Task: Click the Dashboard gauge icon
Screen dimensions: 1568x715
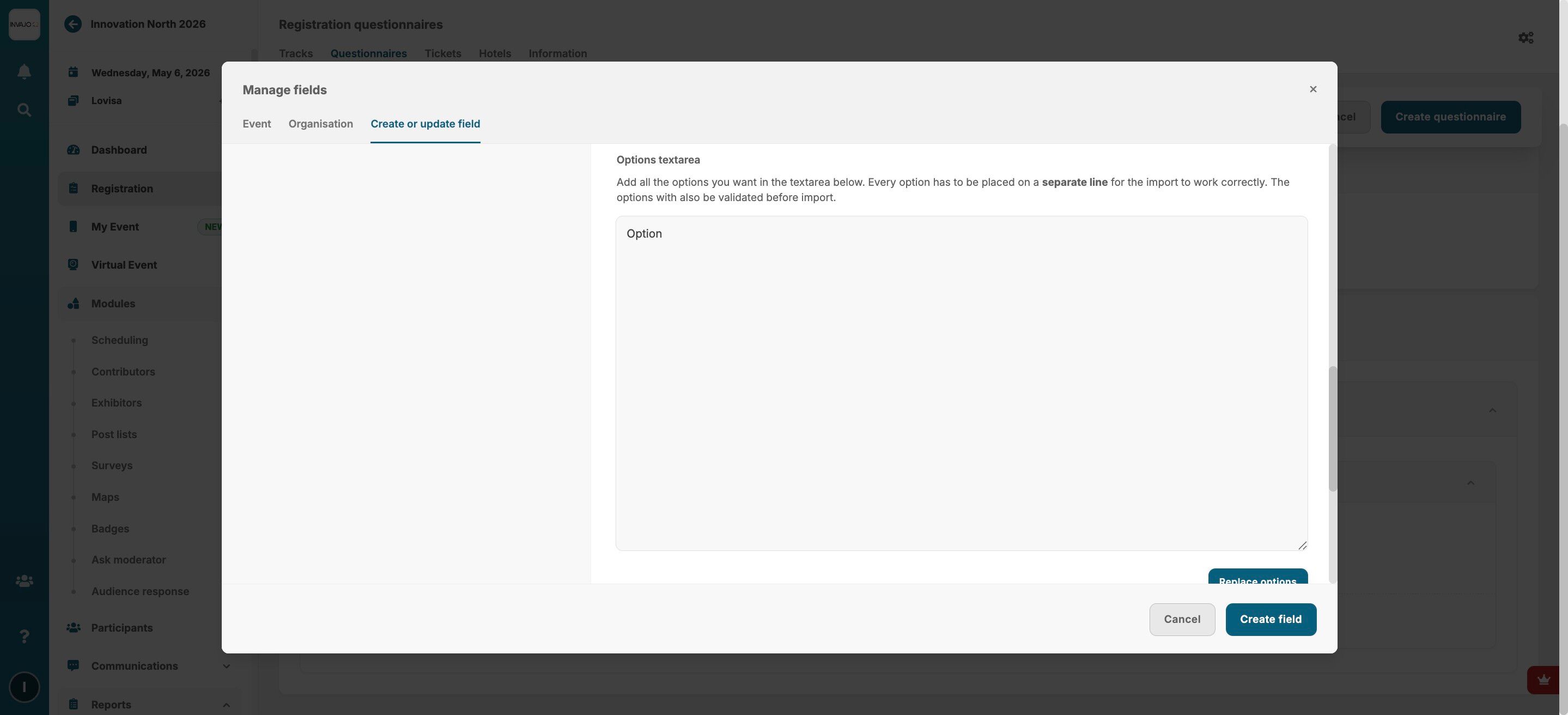Action: pyautogui.click(x=74, y=150)
